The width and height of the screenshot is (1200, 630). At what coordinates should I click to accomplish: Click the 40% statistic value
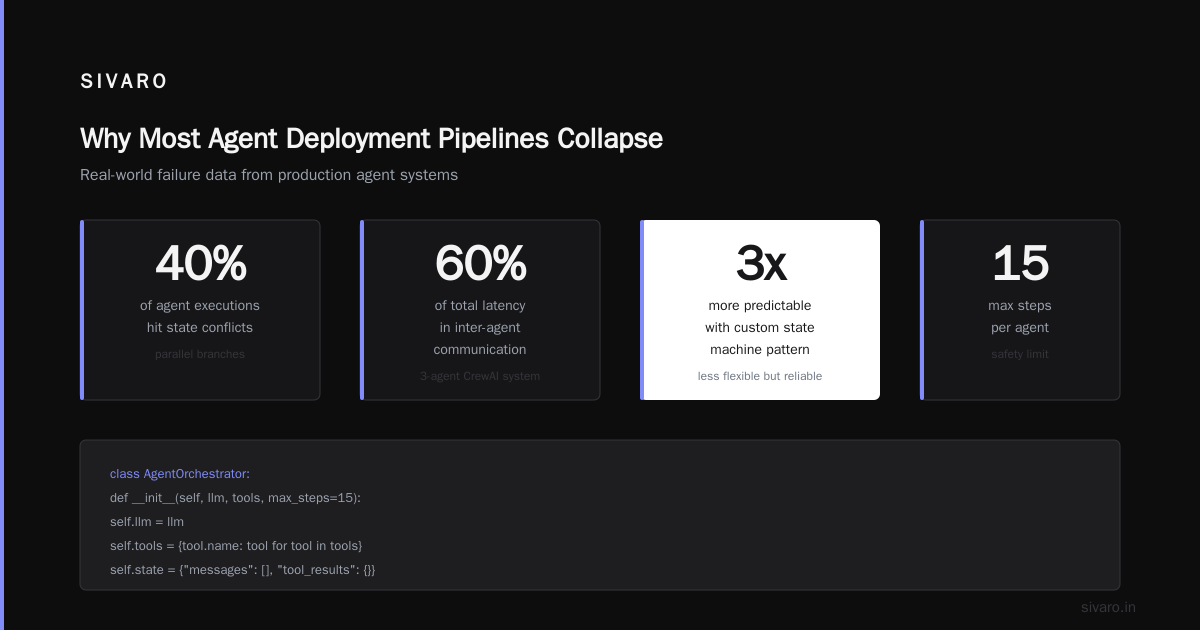(x=200, y=263)
